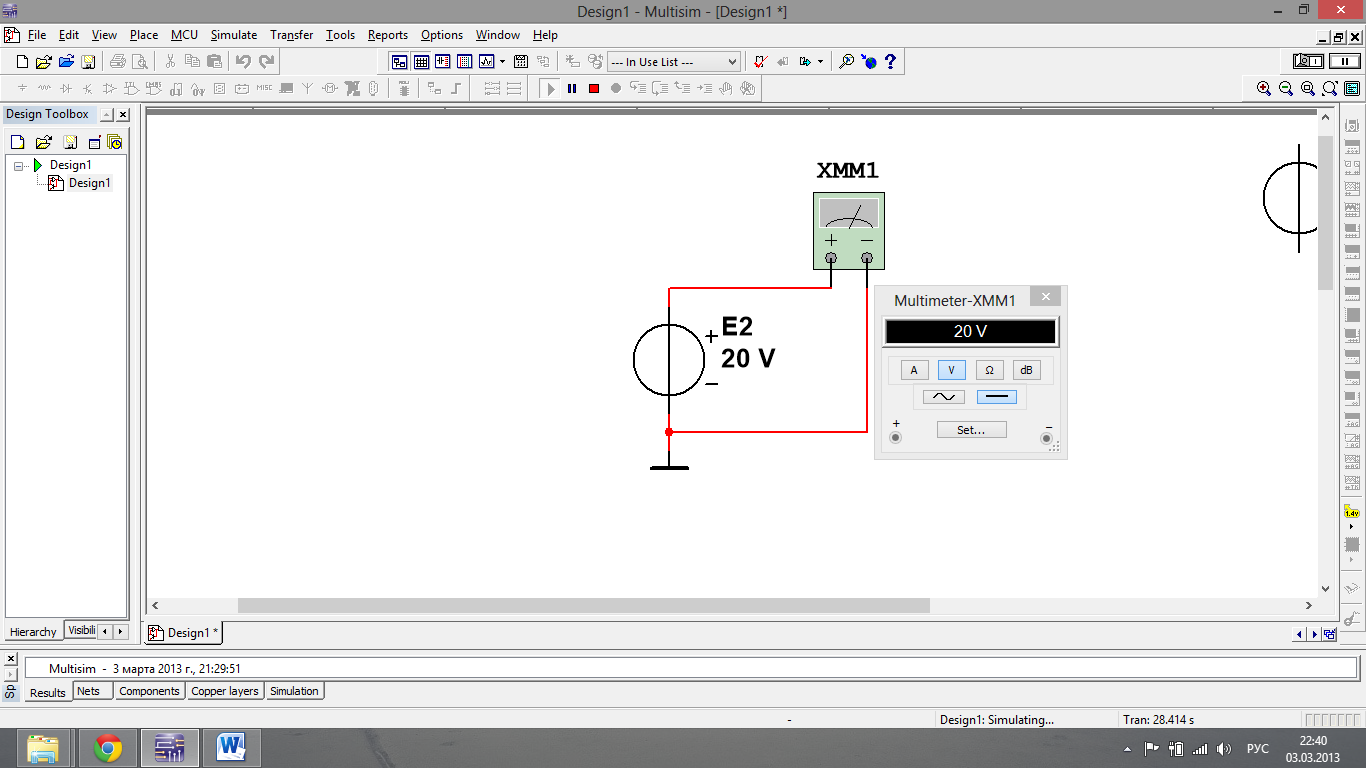Image resolution: width=1366 pixels, height=768 pixels.
Task: Show the Spreadsheet view icon
Action: pyautogui.click(x=421, y=62)
